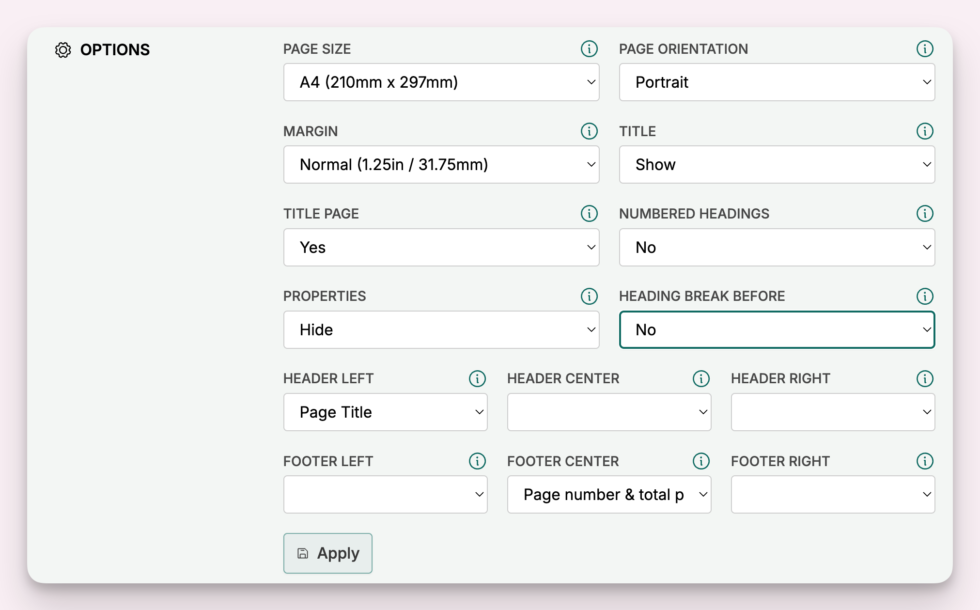The image size is (980, 610).
Task: Click the MARGIN label
Action: tap(311, 131)
